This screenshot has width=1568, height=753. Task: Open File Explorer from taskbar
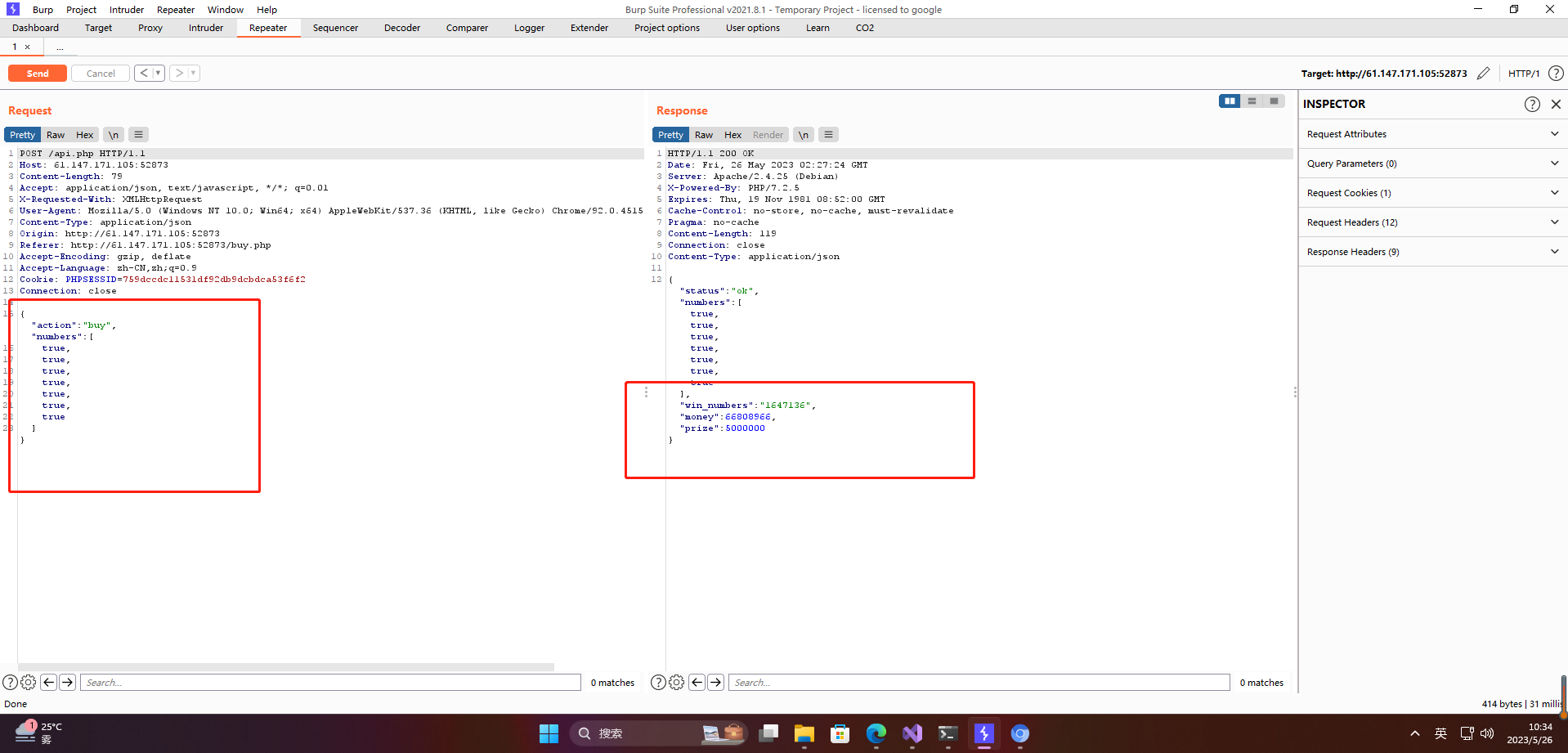pyautogui.click(x=804, y=733)
